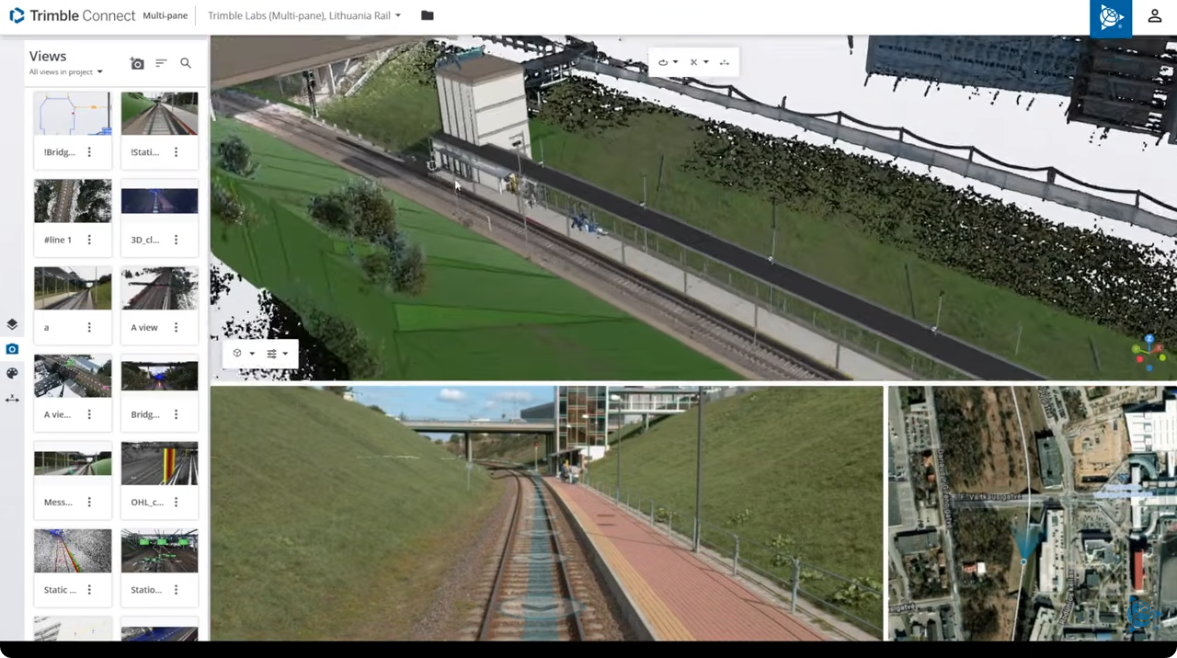Open the display settings sliders dropdown
Viewport: 1177px width, 658px height.
tap(277, 354)
